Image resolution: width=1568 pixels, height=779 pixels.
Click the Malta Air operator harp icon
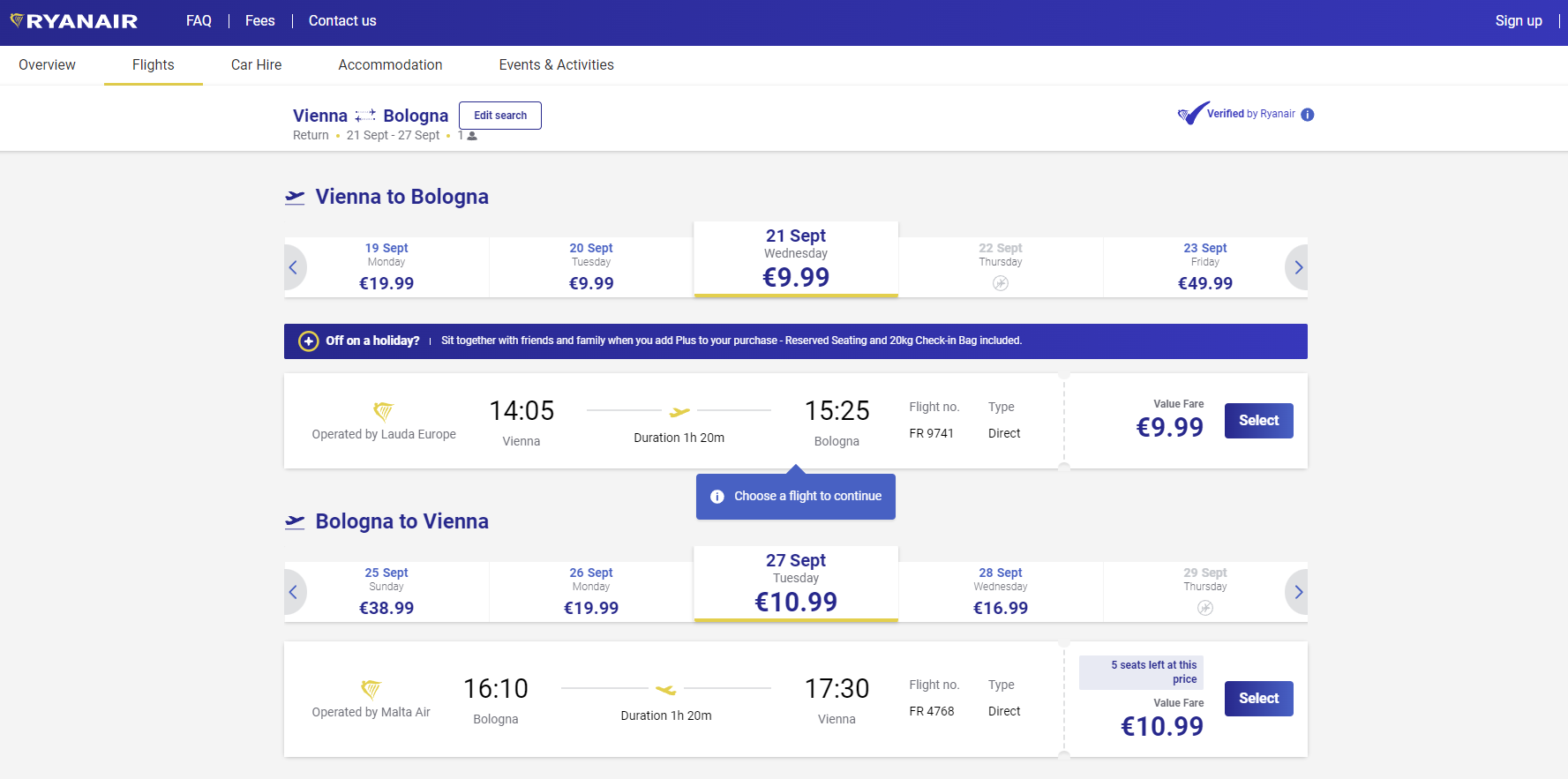(371, 689)
